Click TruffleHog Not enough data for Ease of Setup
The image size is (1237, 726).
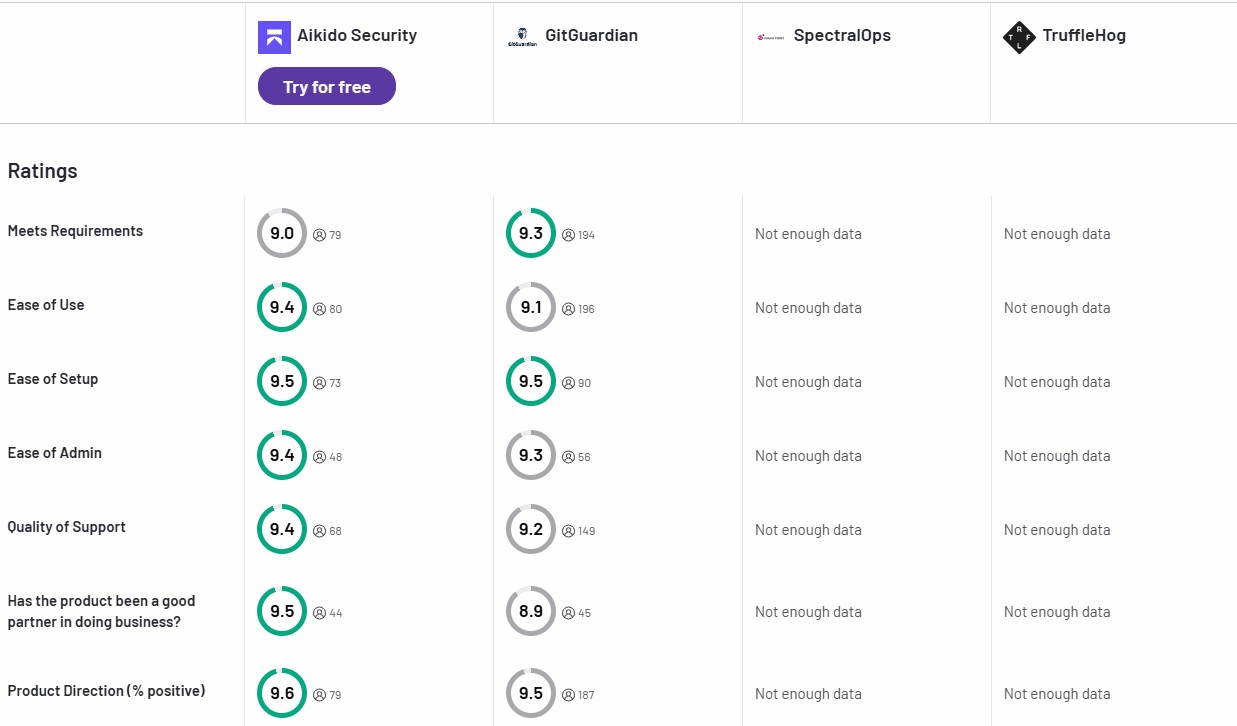[x=1057, y=382]
